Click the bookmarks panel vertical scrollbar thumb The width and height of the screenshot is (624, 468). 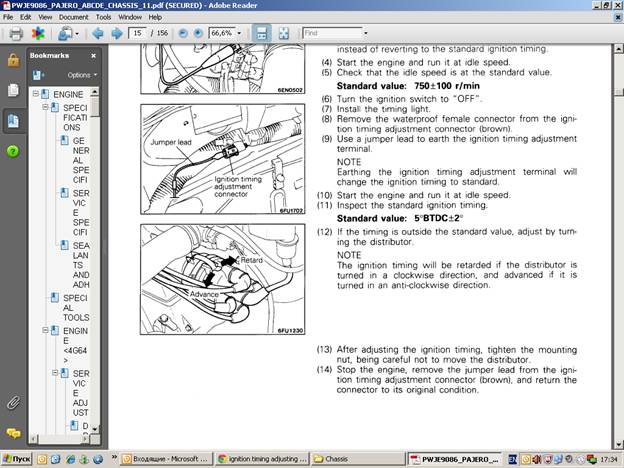95,107
